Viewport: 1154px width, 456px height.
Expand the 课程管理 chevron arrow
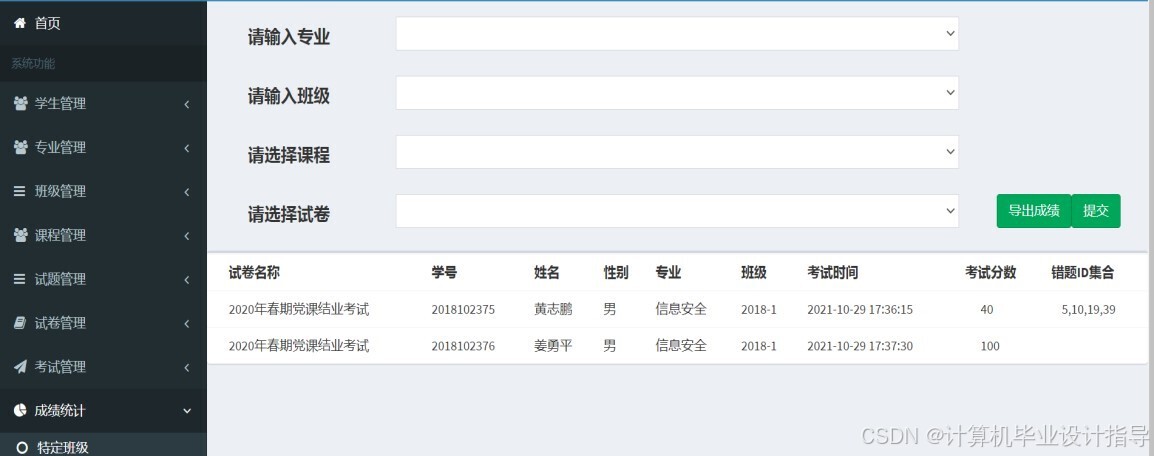tap(187, 235)
